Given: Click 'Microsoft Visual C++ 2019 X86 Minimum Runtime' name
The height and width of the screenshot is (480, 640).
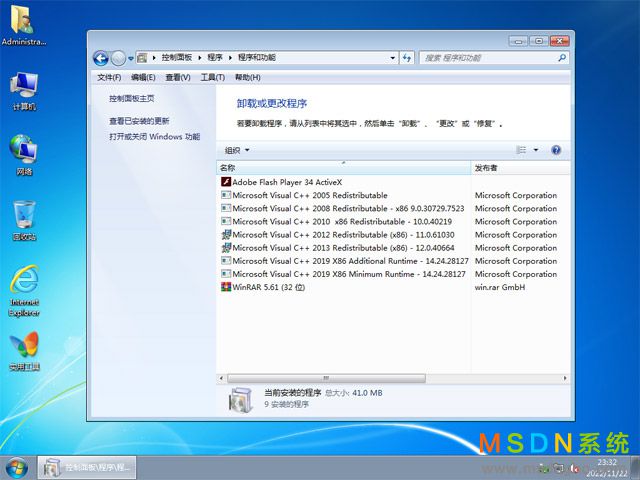Looking at the screenshot, I should pos(349,274).
